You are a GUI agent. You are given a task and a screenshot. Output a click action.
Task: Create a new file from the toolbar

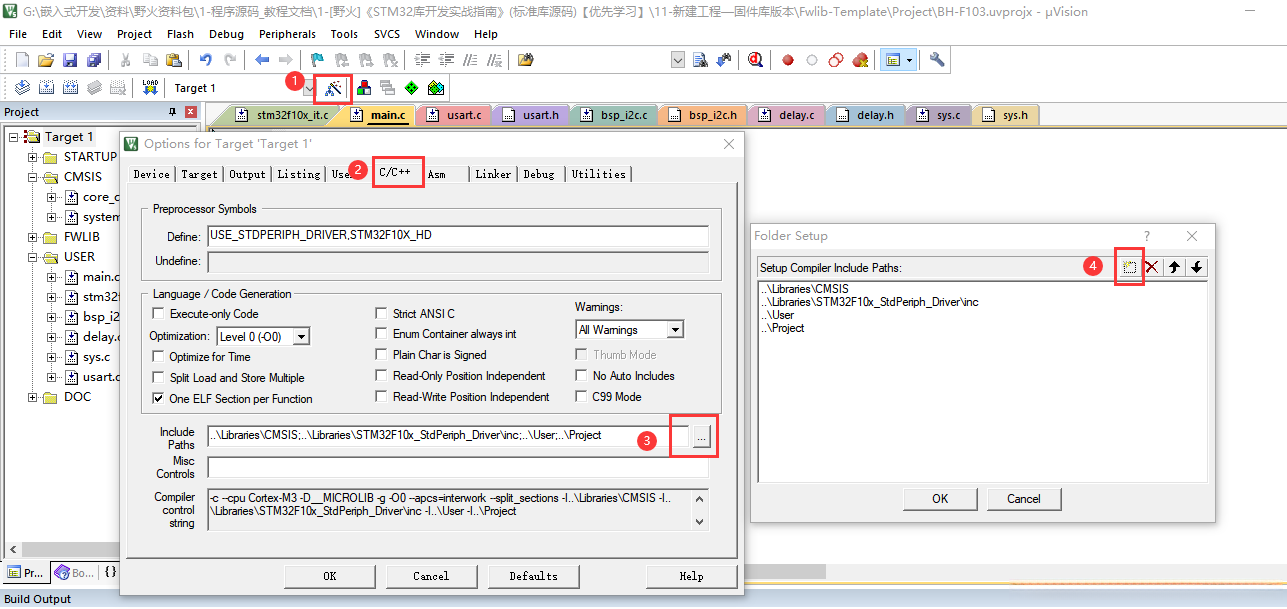coord(22,60)
